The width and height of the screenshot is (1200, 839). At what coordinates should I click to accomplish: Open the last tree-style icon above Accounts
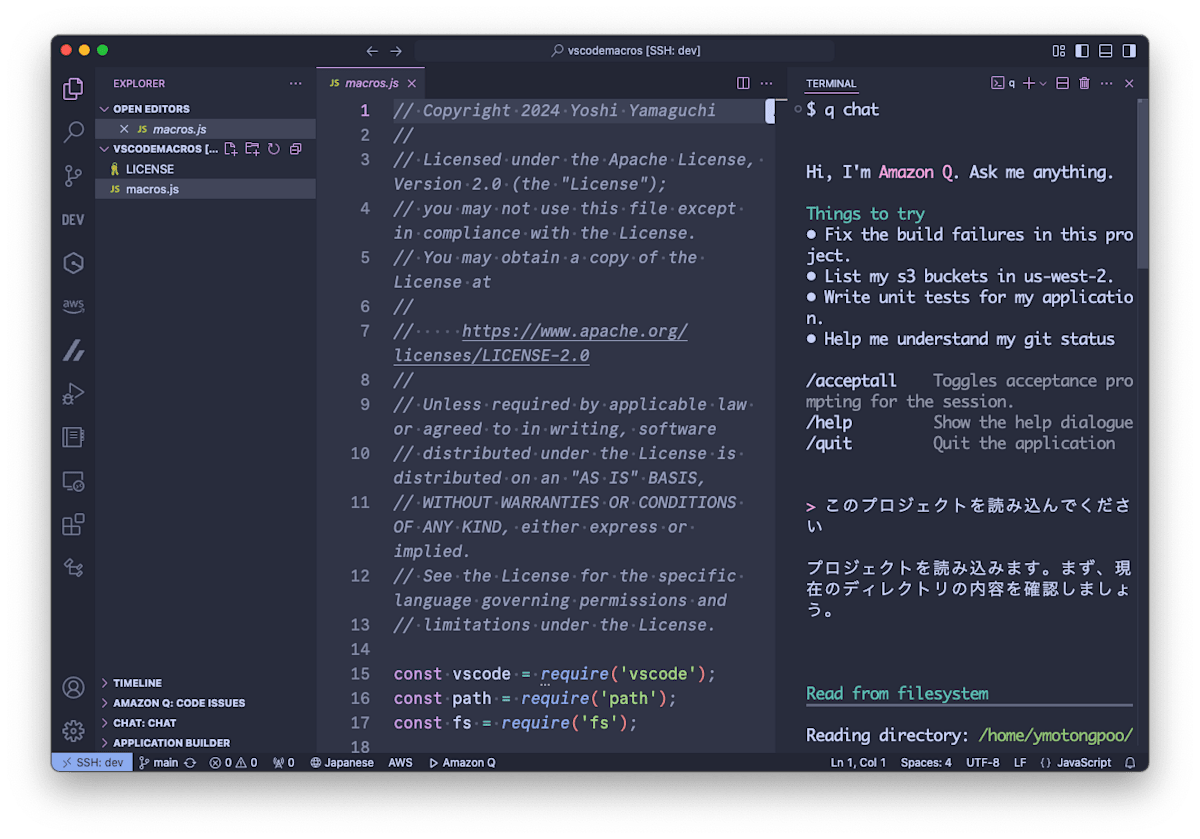point(73,567)
